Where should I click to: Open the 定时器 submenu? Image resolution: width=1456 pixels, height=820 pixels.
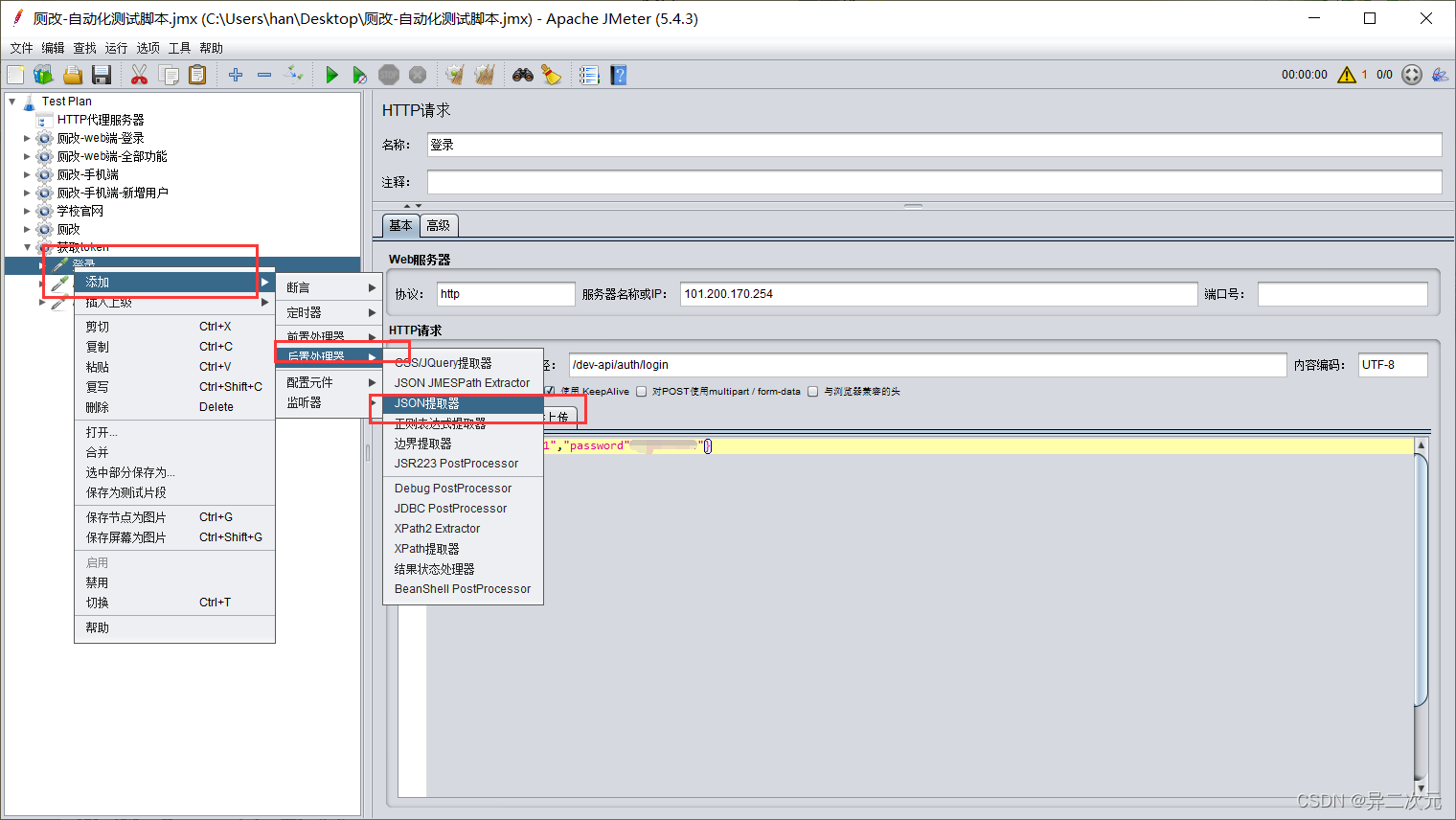pyautogui.click(x=330, y=312)
